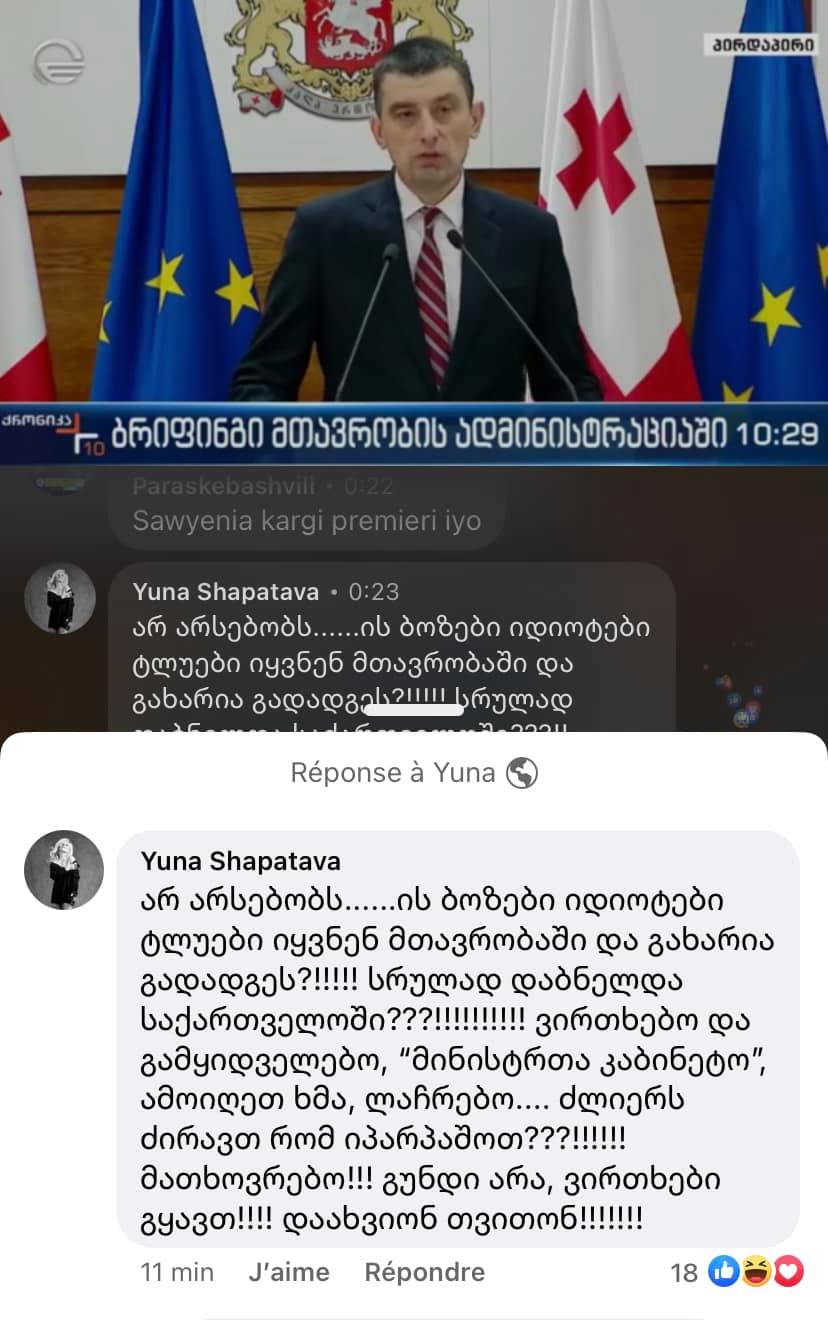This screenshot has width=828, height=1320.
Task: Tap the channel logo in video corner
Action: [x=58, y=63]
